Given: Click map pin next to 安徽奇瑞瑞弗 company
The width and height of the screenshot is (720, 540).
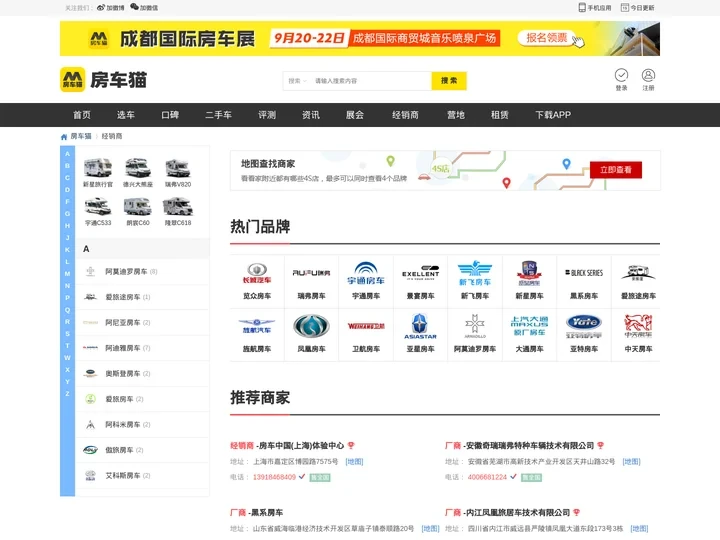Looking at the screenshot, I should click(x=601, y=445).
